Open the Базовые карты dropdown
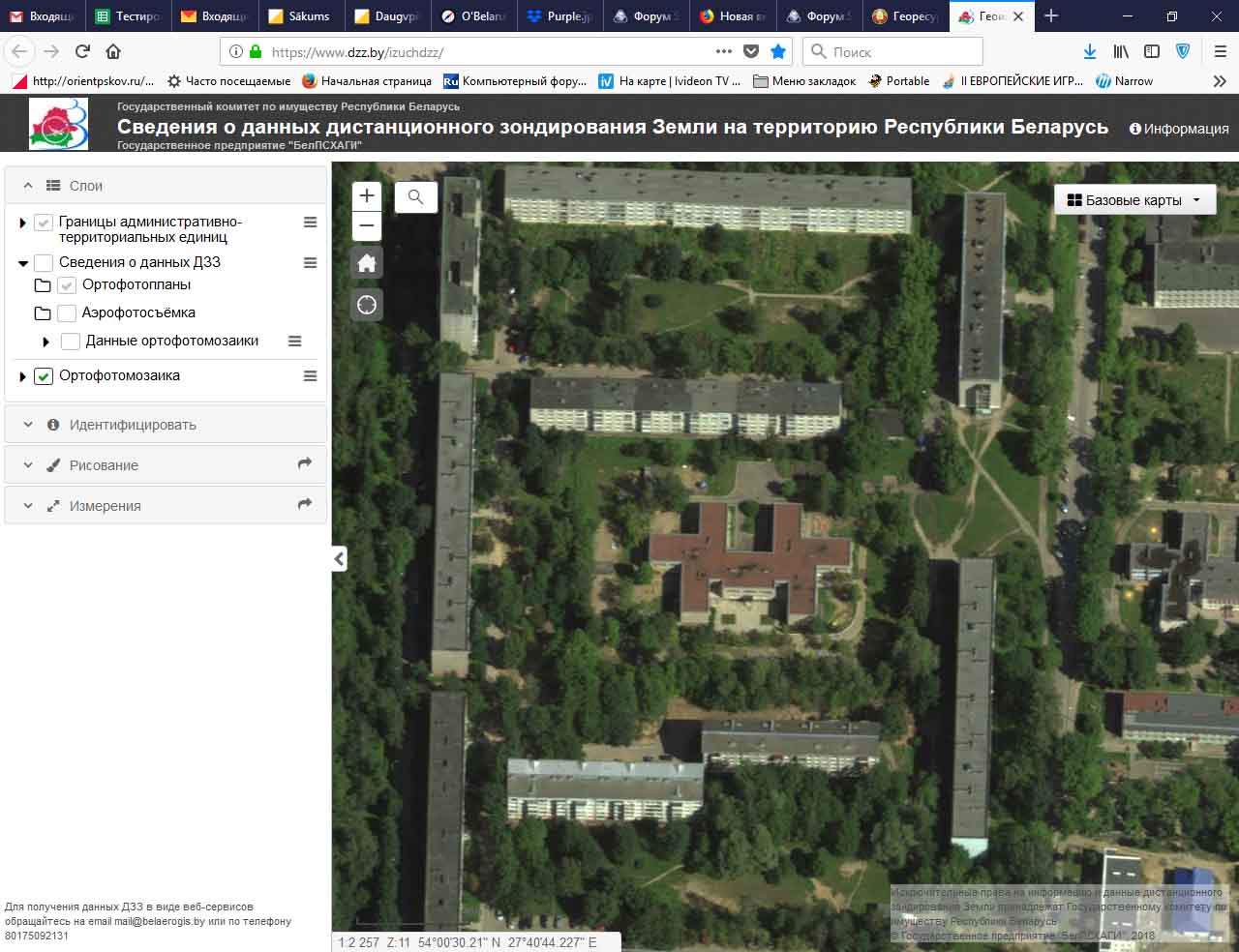The width and height of the screenshot is (1239, 952). 1133,200
